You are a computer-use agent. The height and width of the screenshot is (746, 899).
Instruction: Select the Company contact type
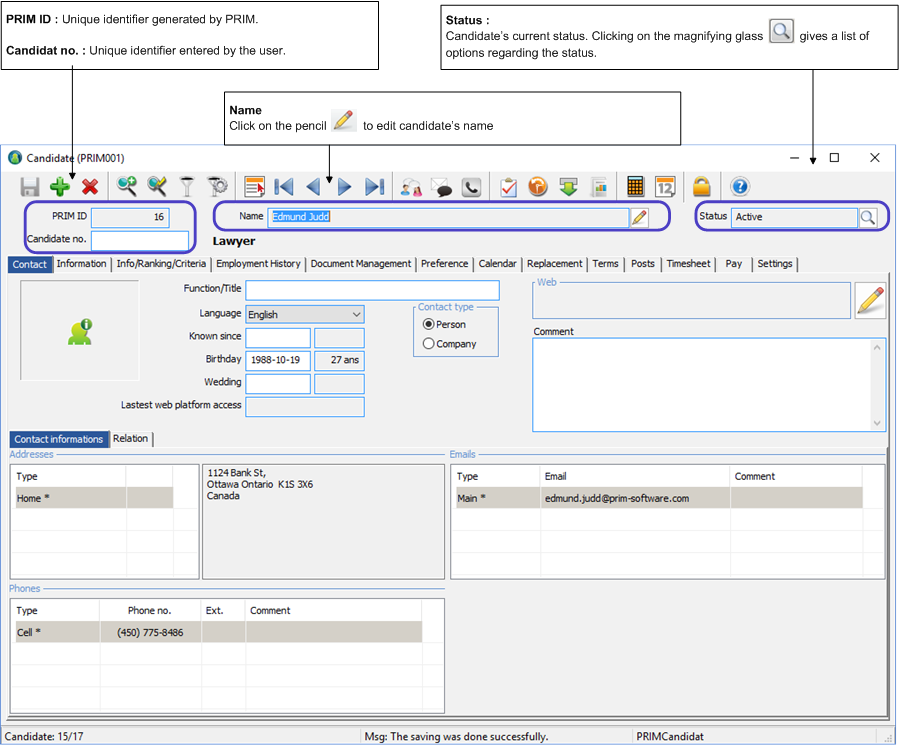pyautogui.click(x=429, y=344)
